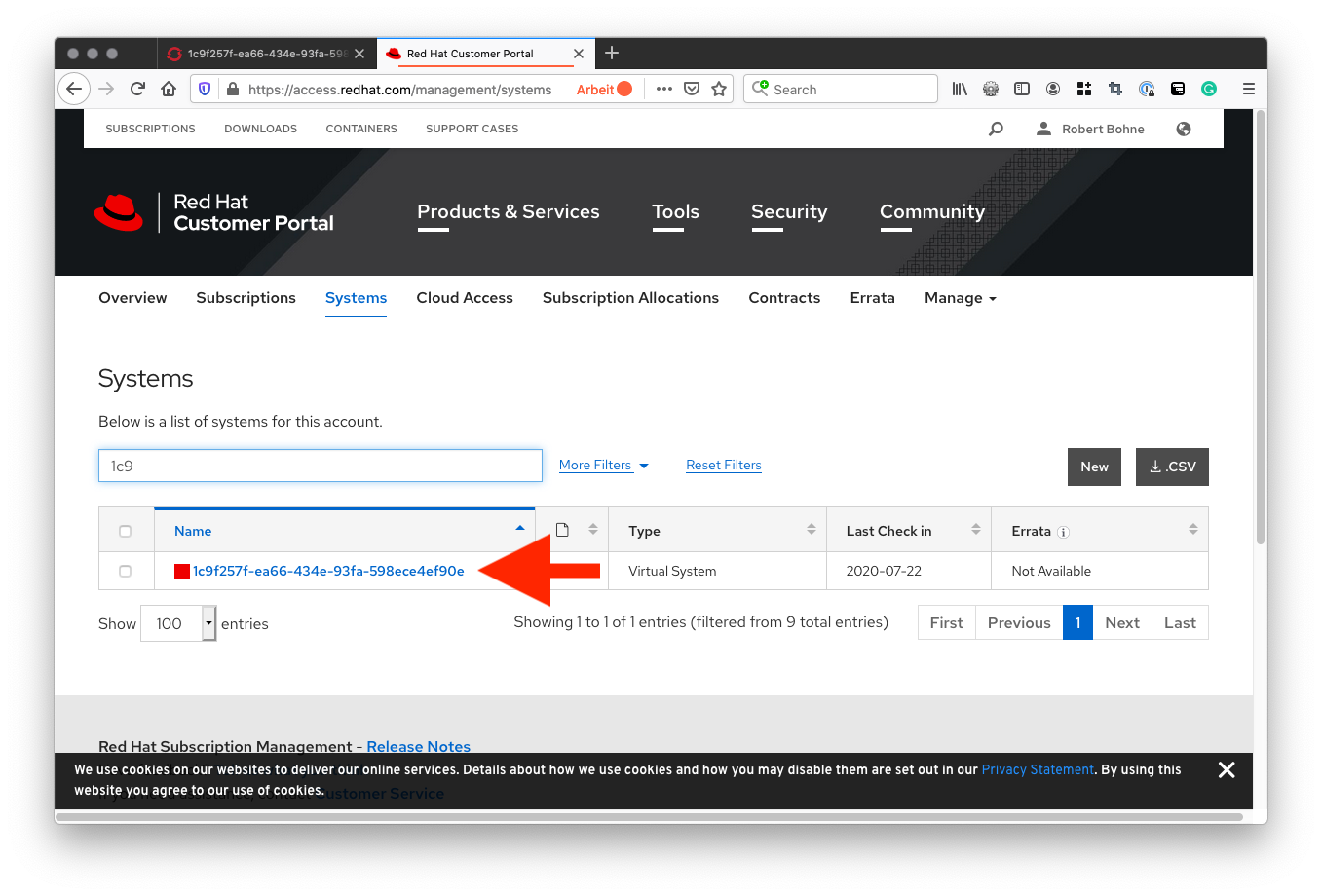Viewport: 1322px width, 896px height.
Task: Click the browser reload icon
Action: point(137,89)
